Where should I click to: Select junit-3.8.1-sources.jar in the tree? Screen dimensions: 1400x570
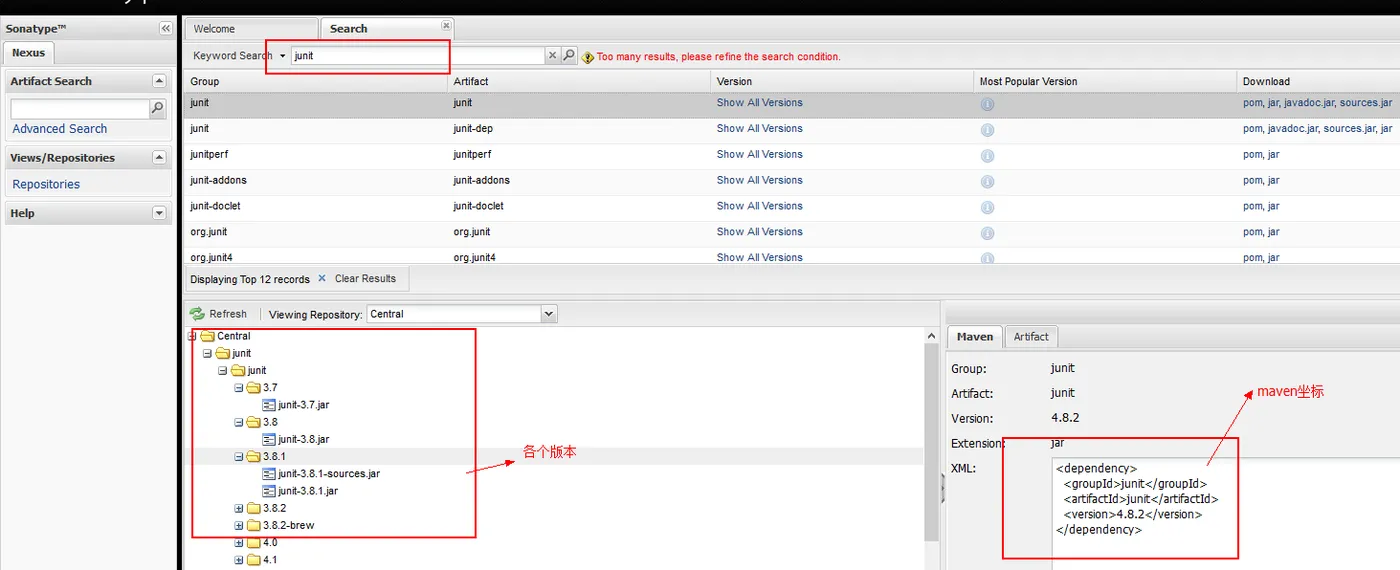(329, 473)
